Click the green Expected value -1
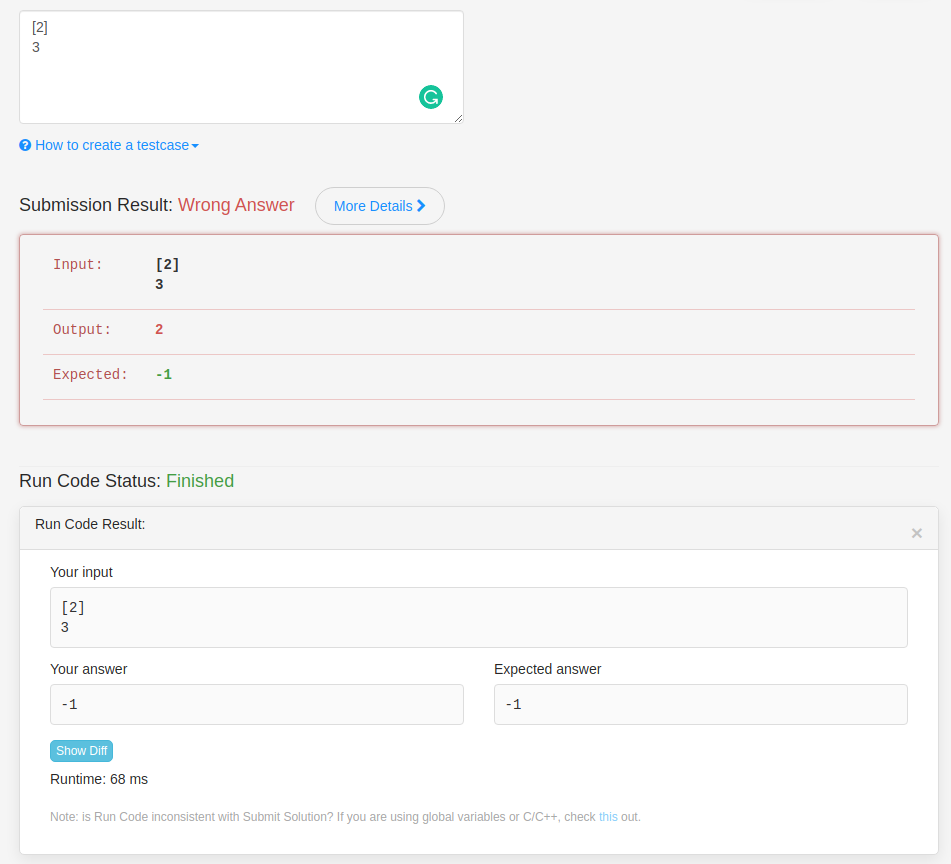Screen dimensions: 951x864 click(164, 375)
